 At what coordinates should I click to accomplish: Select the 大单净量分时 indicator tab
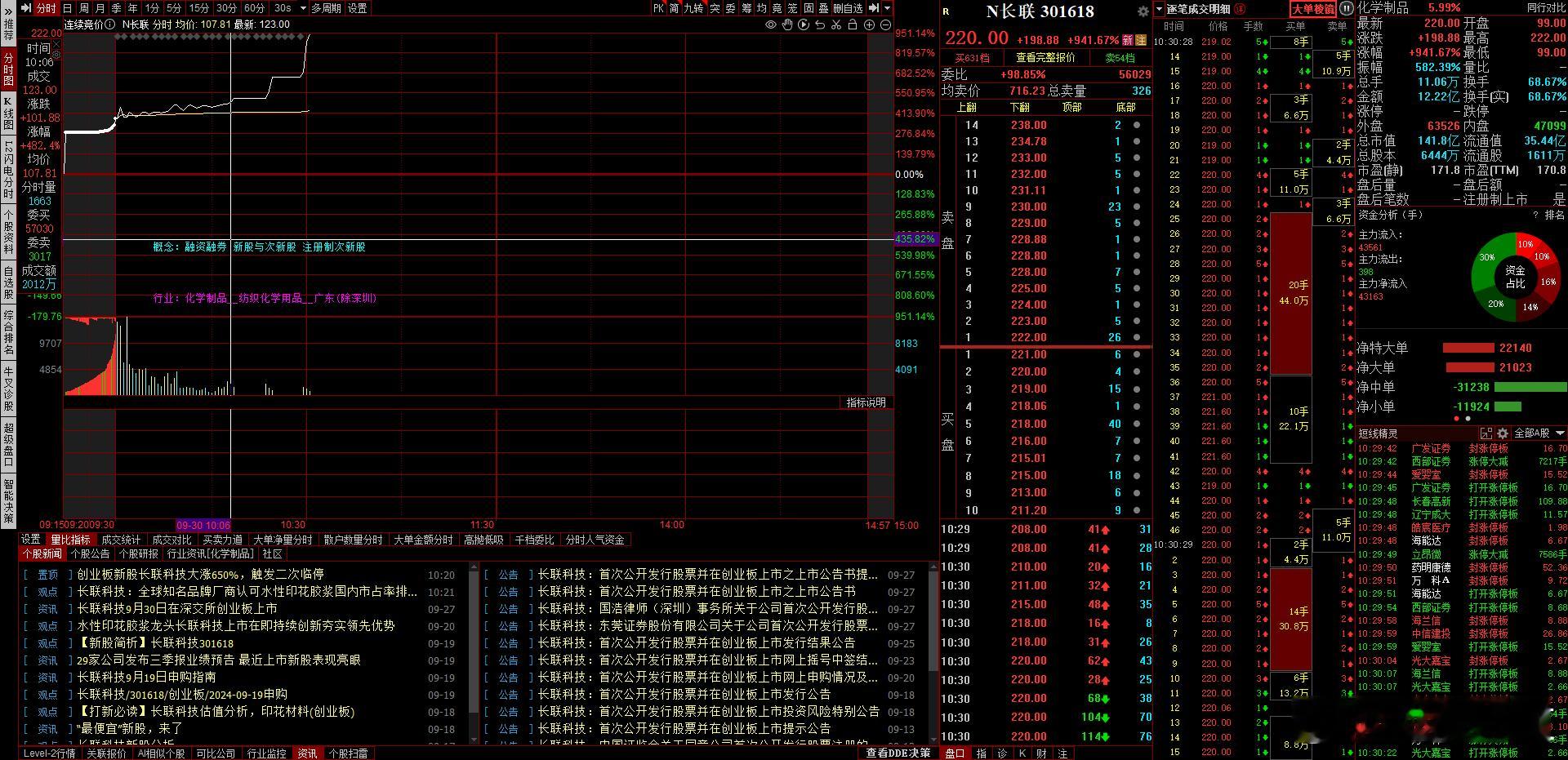[x=283, y=540]
